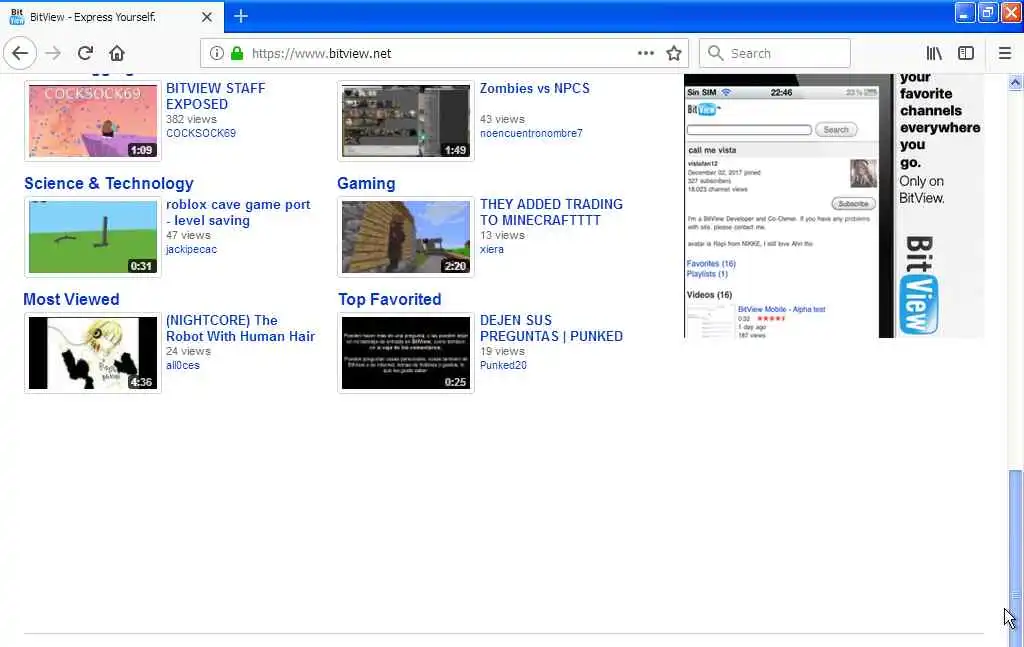Click Nightcore video thumbnail
The width and height of the screenshot is (1024, 647).
[93, 353]
